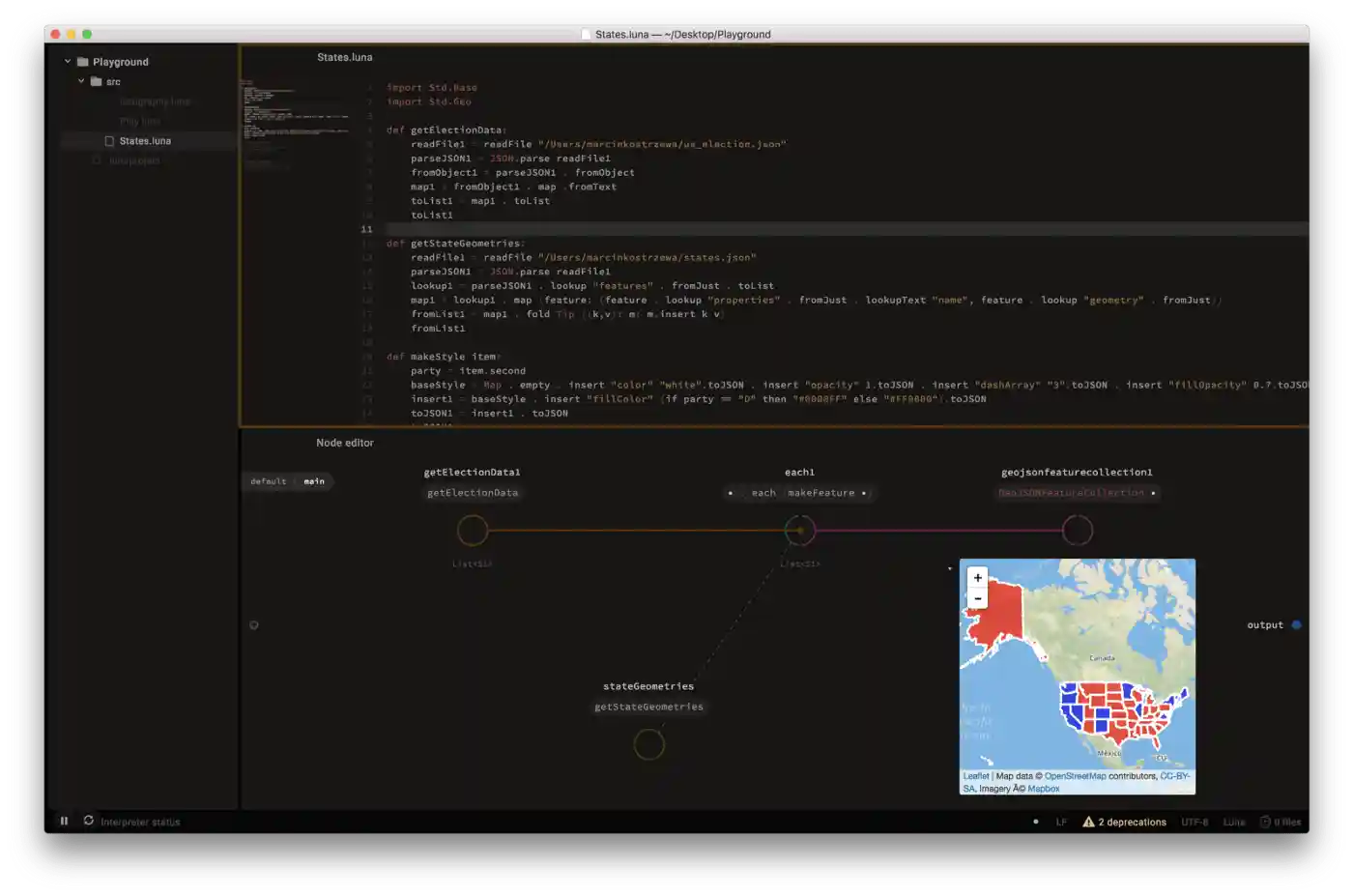The image size is (1353, 896).
Task: Open the visualization type dropdown arrow beside map
Action: click(x=950, y=568)
